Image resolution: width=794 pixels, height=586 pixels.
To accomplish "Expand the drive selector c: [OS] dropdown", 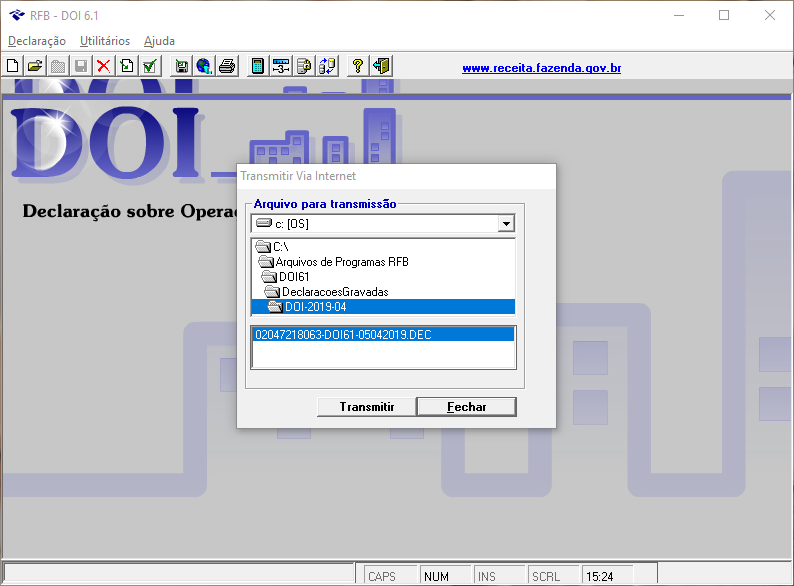I will coord(506,223).
